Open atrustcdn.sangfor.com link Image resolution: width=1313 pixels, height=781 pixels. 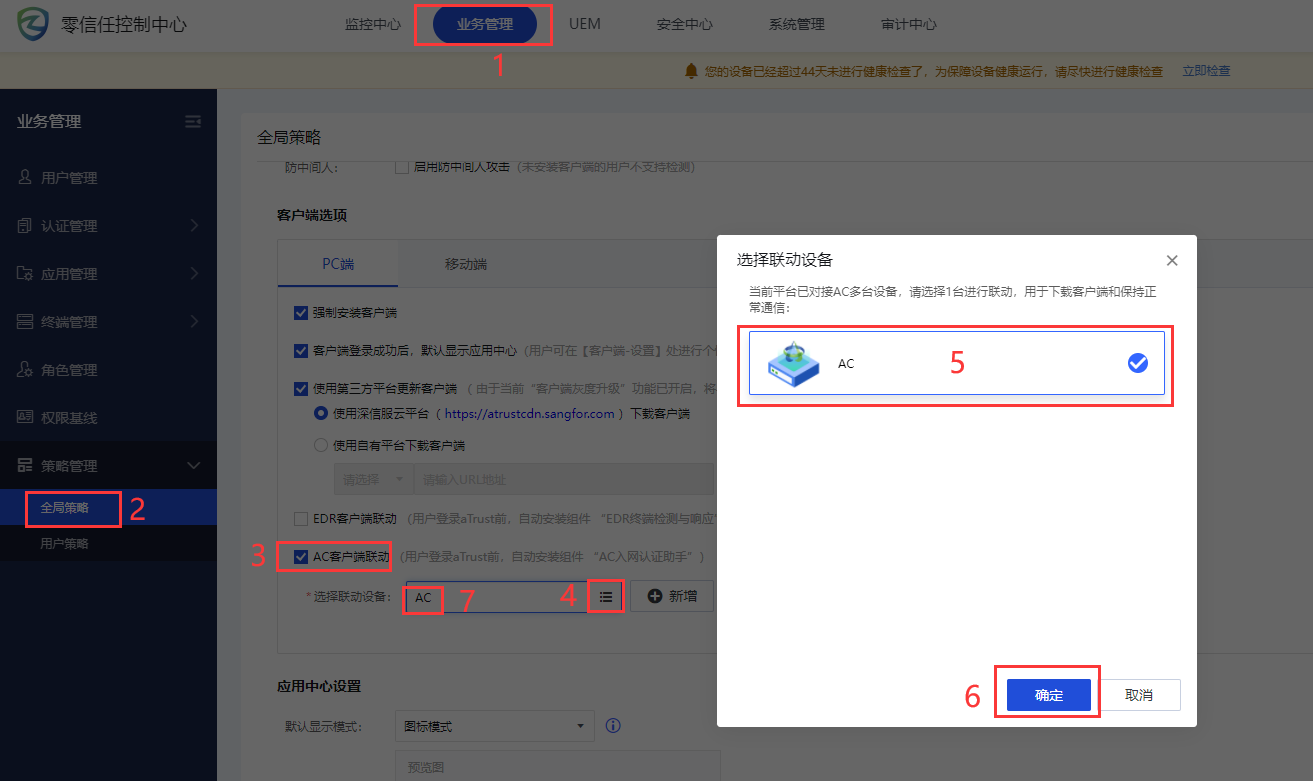point(529,413)
